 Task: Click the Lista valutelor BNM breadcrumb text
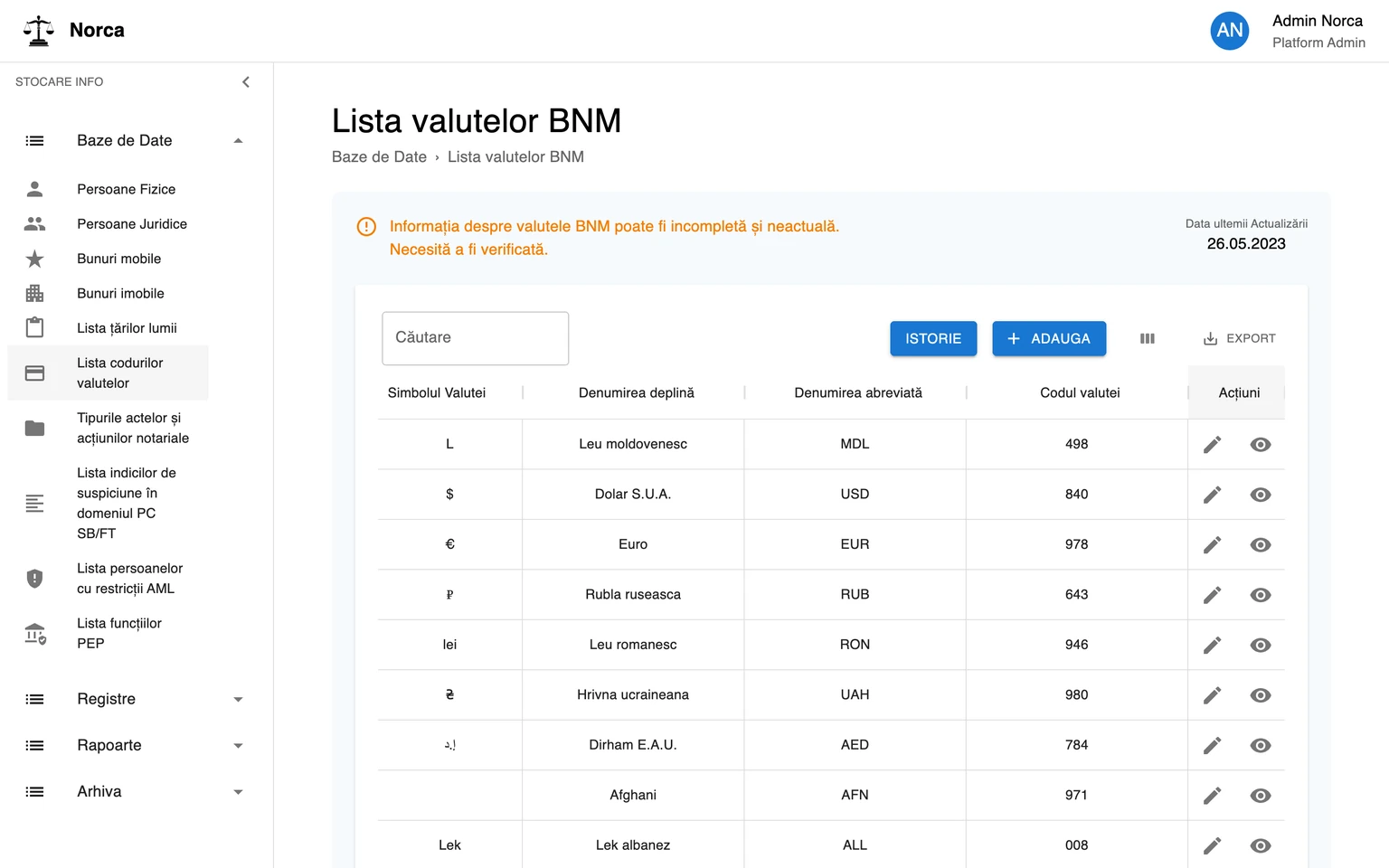tap(515, 157)
